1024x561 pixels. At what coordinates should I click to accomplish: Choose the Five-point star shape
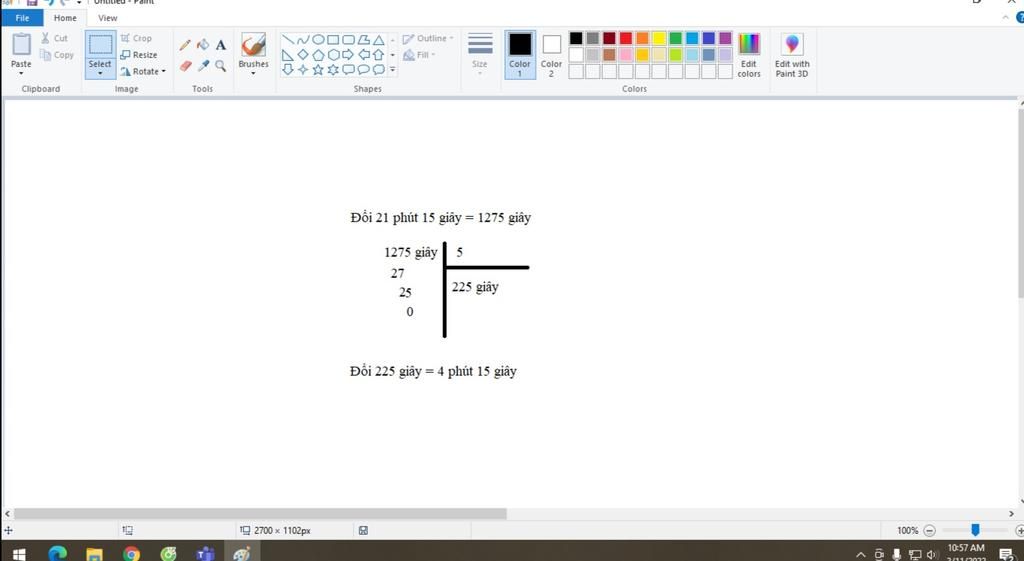(318, 69)
